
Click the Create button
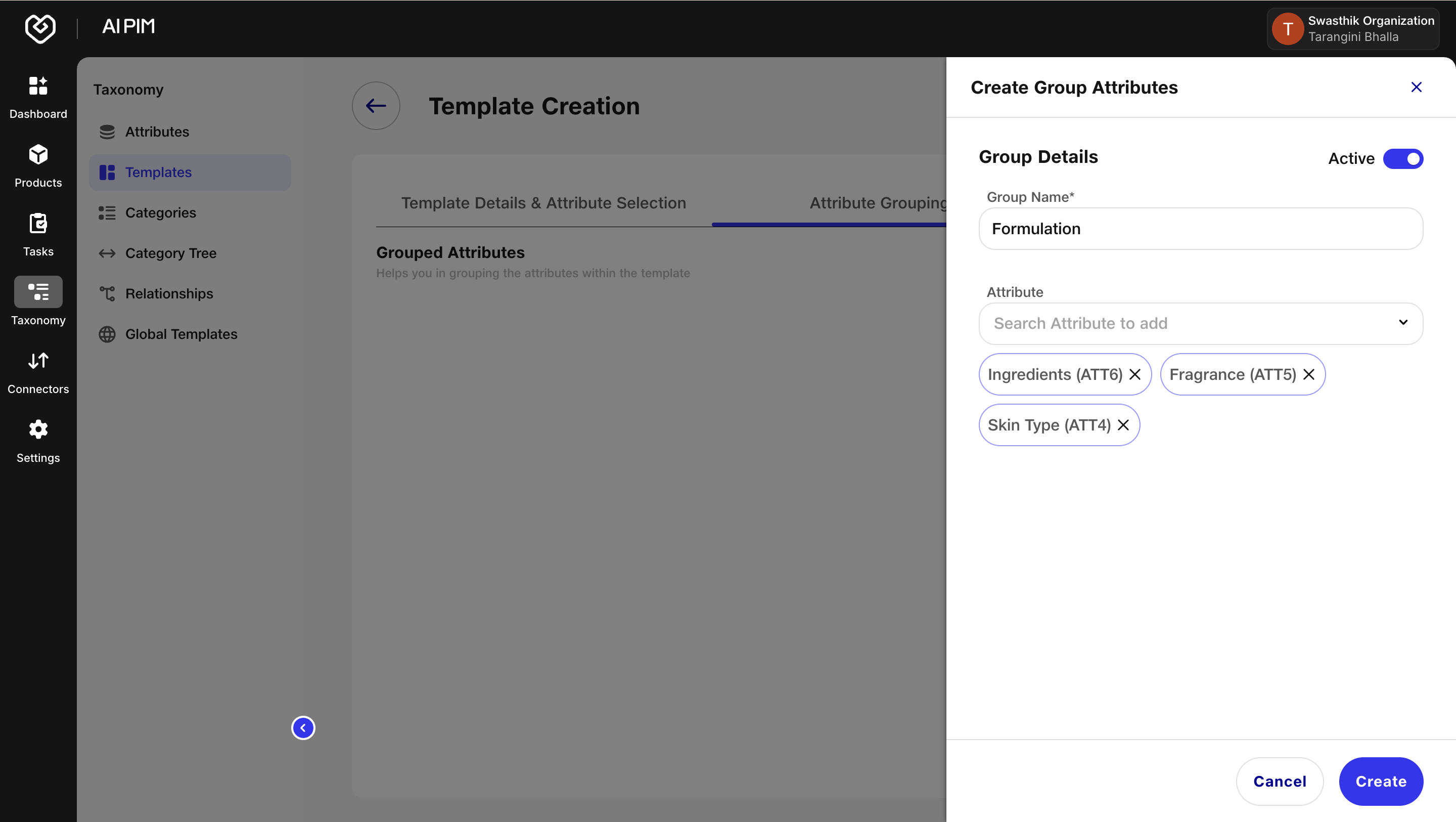point(1381,781)
